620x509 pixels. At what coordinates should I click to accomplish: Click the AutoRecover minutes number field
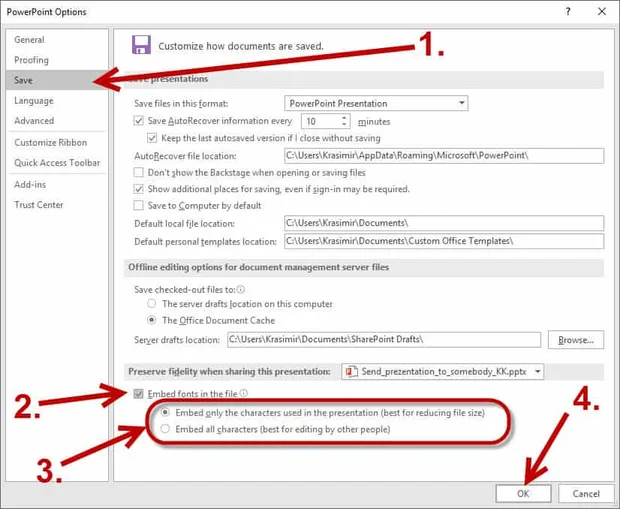[x=321, y=121]
